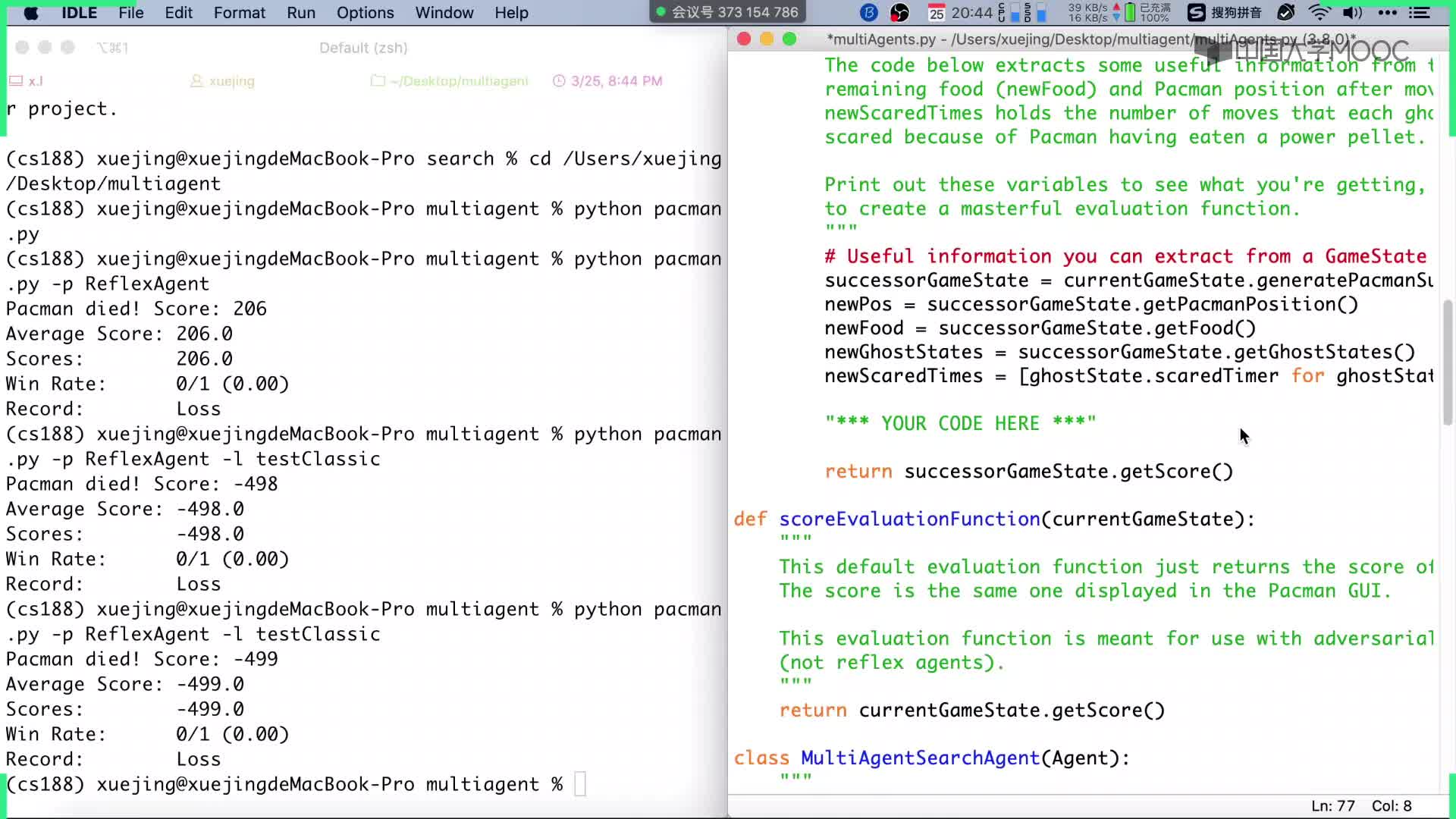
Task: Open the Run menu
Action: (301, 13)
